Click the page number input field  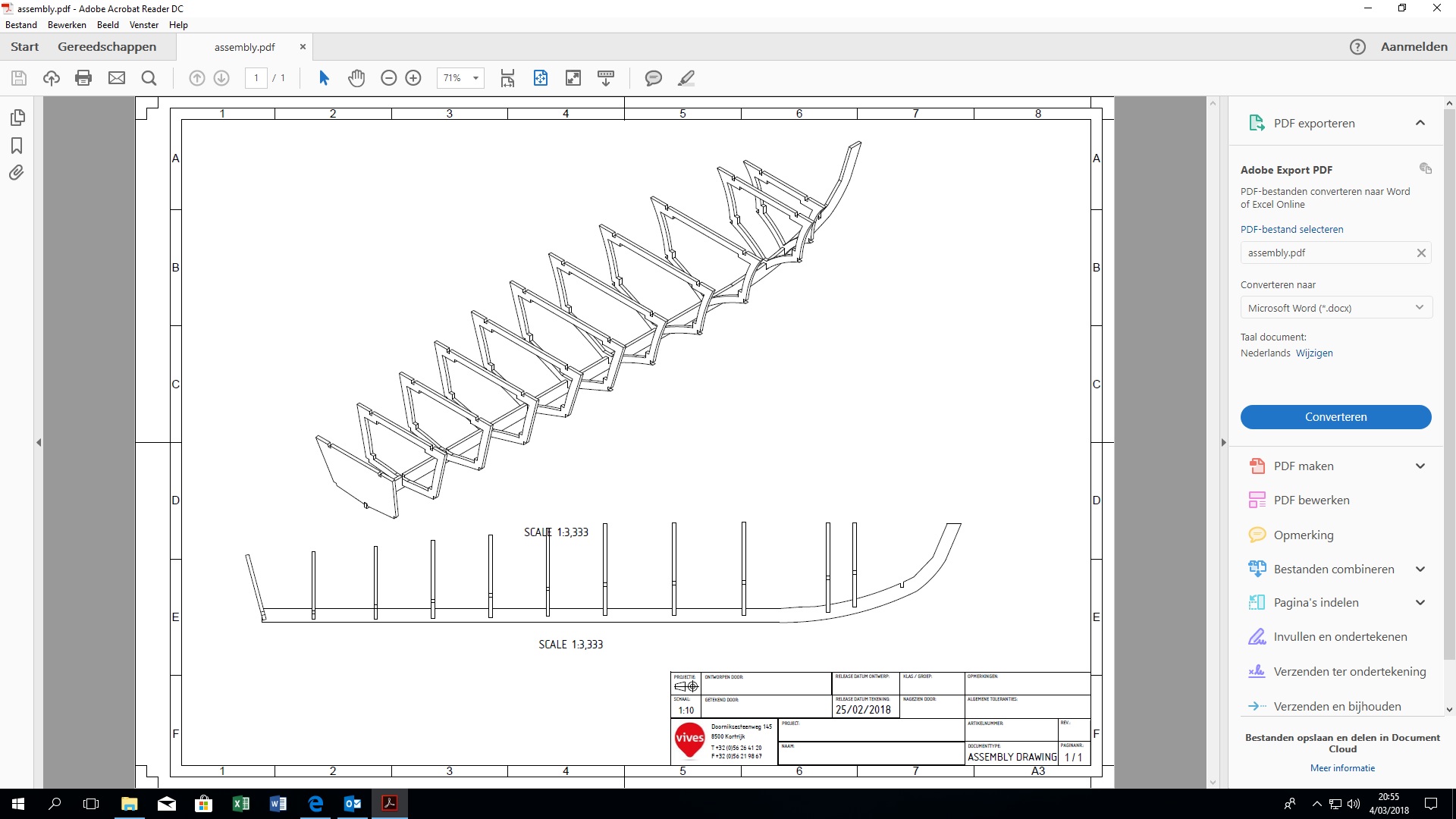pyautogui.click(x=256, y=78)
